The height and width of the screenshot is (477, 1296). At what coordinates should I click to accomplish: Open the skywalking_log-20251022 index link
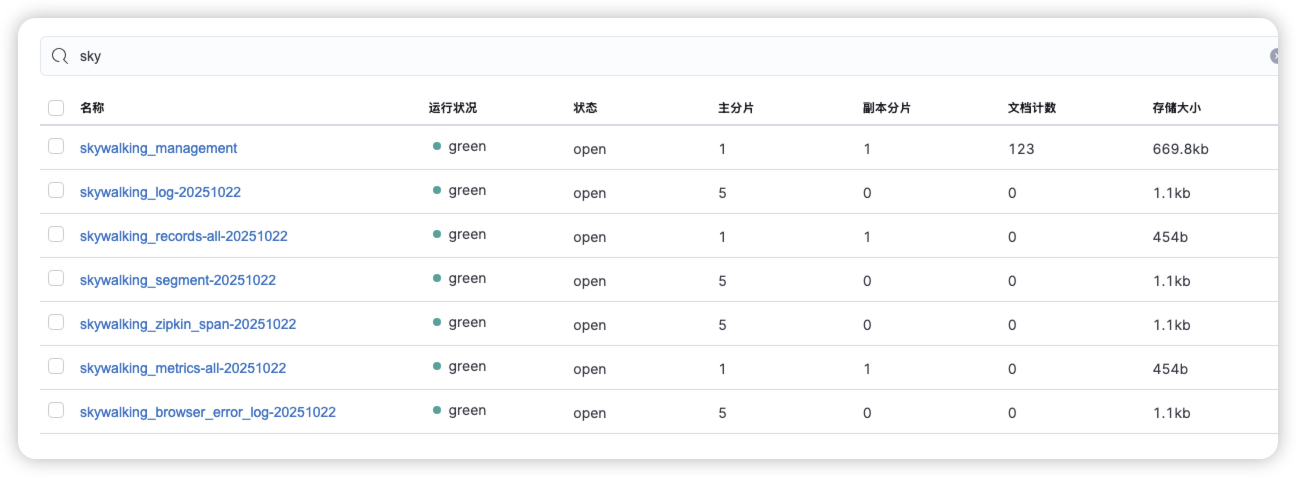160,192
